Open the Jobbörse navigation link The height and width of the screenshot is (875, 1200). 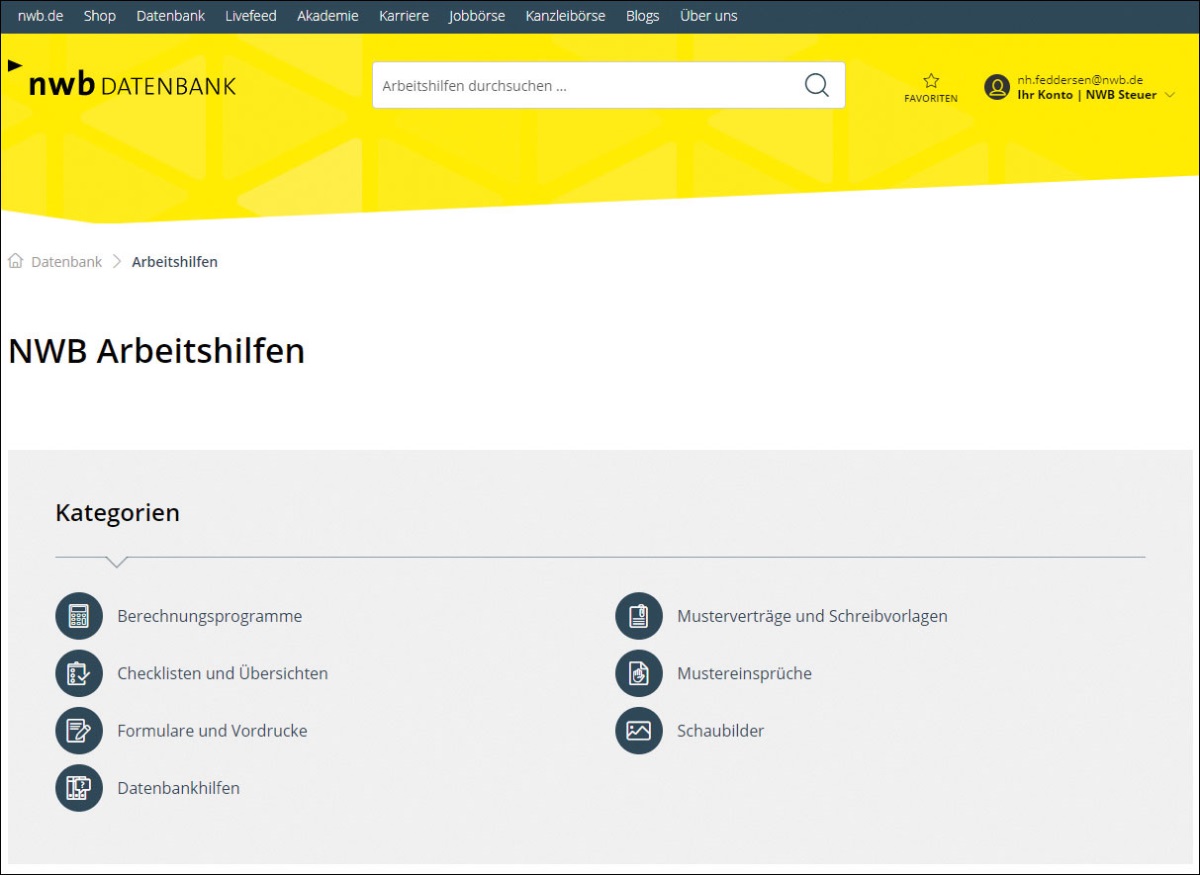click(x=477, y=16)
